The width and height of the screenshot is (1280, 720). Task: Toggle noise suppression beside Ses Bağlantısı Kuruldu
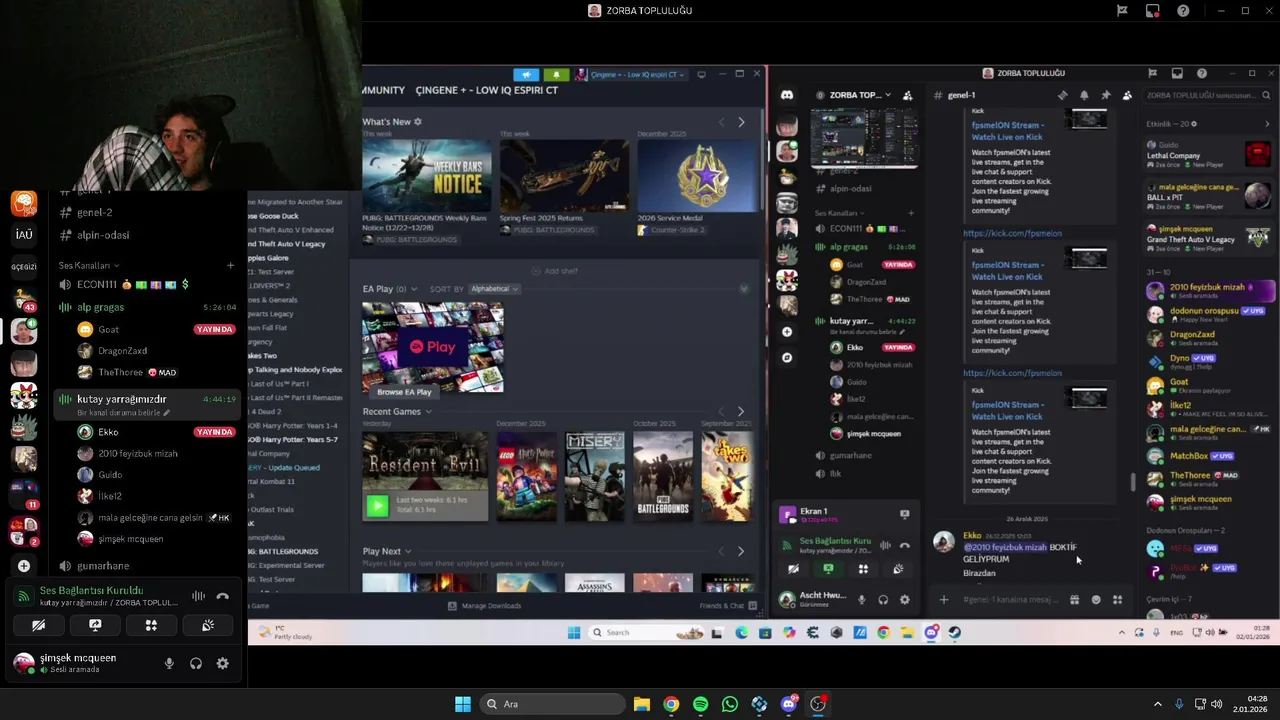coord(198,596)
